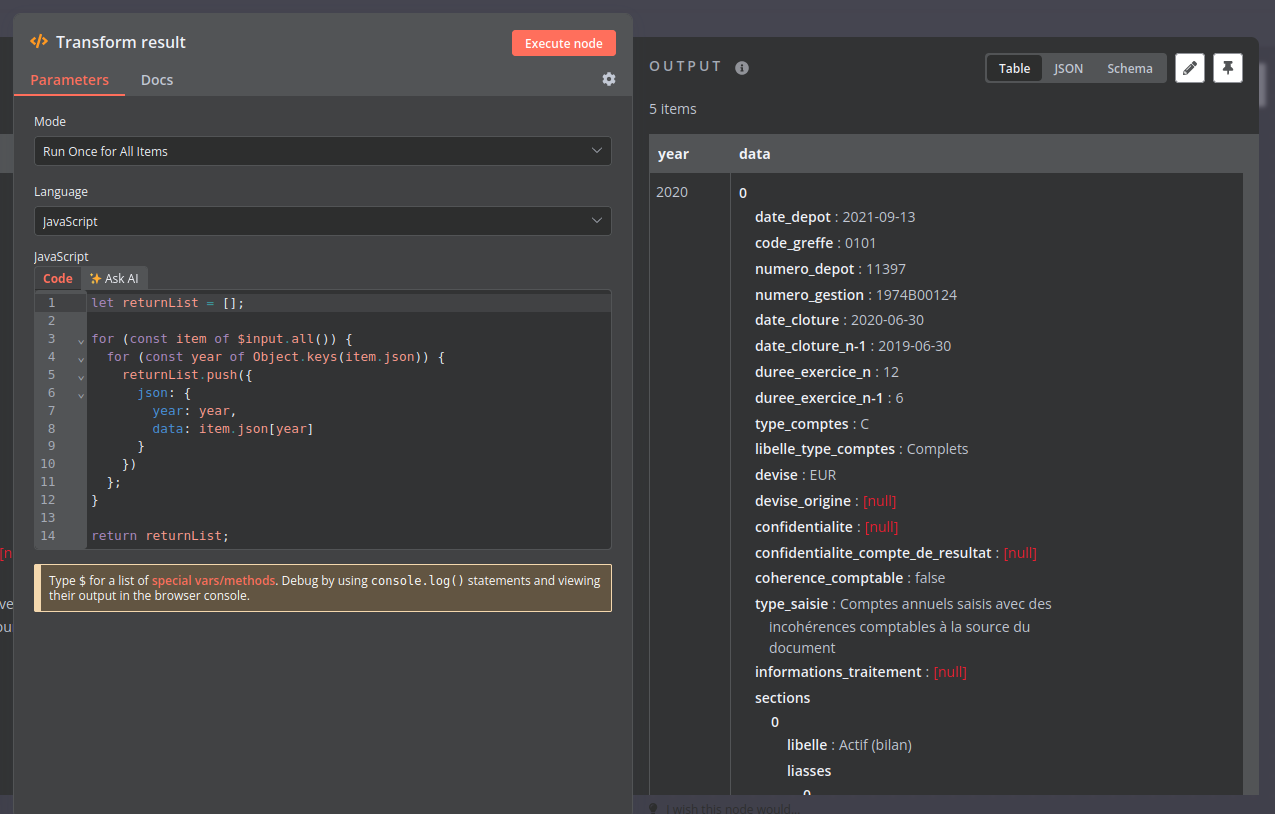Click the year column header
1275x814 pixels.
(x=673, y=154)
